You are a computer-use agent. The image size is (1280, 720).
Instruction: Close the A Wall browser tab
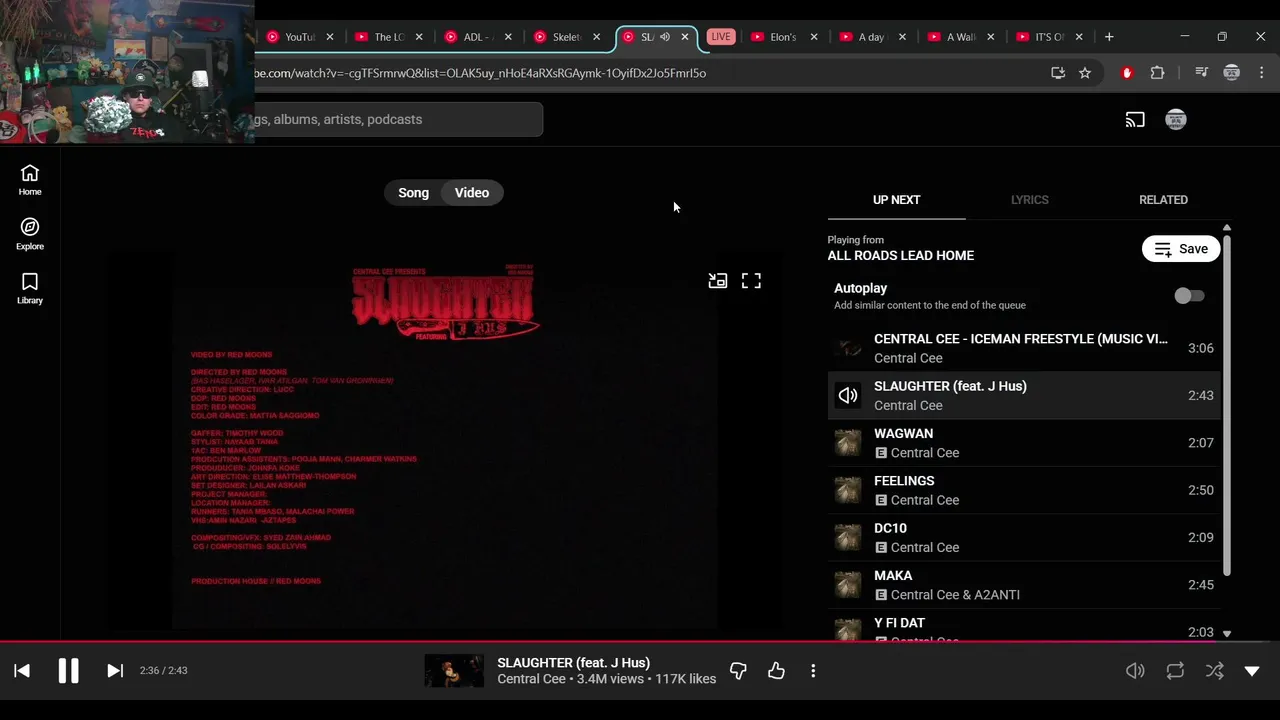992,37
